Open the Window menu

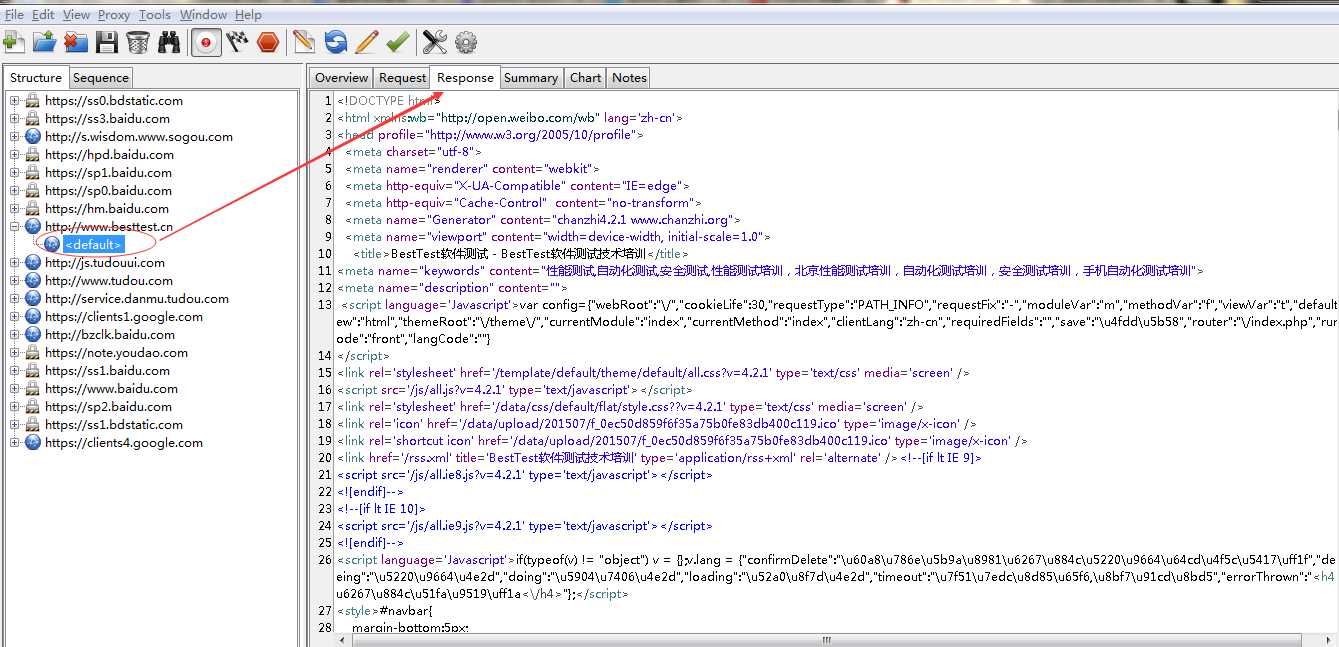click(203, 15)
